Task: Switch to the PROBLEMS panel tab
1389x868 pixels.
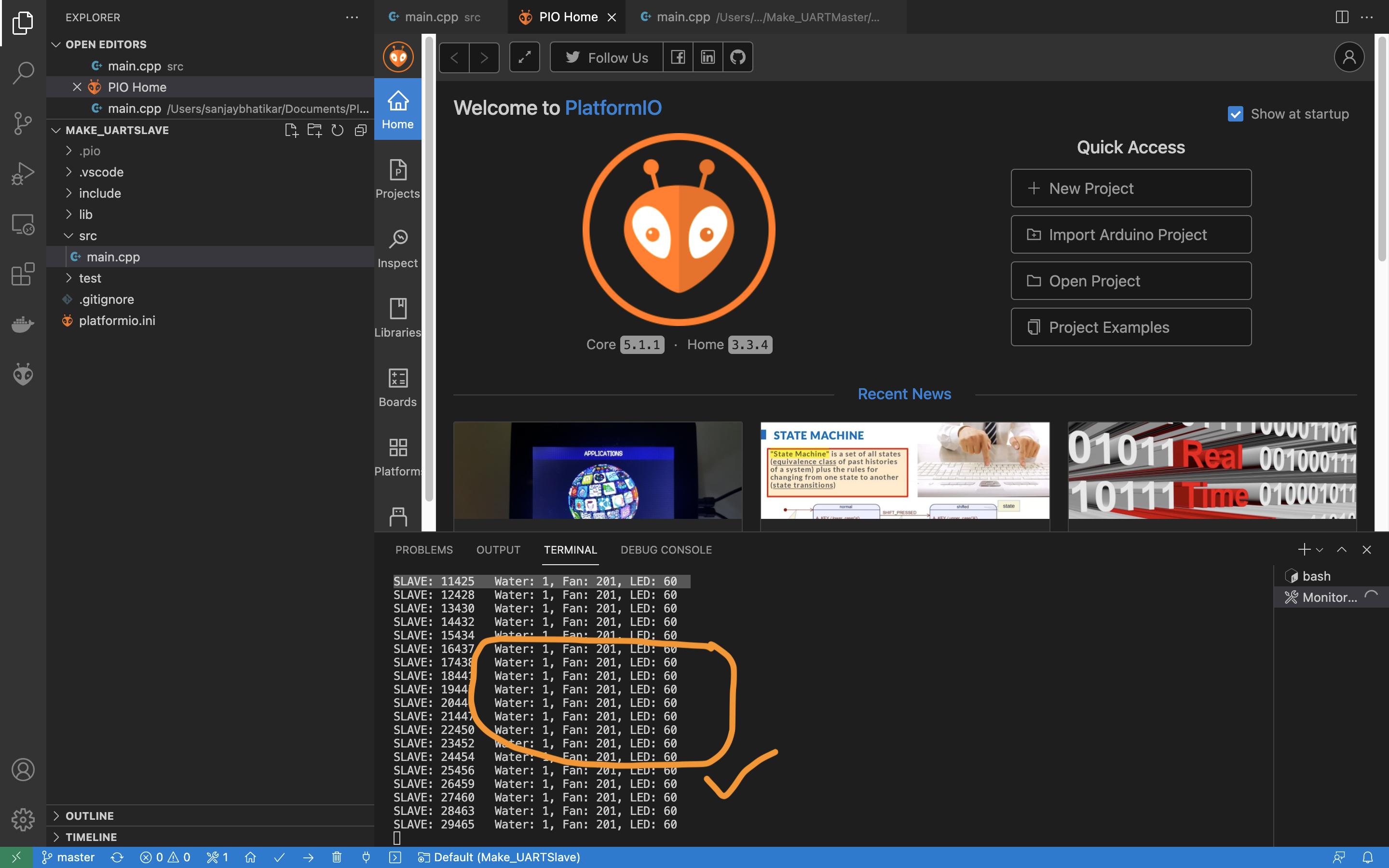Action: coord(423,549)
